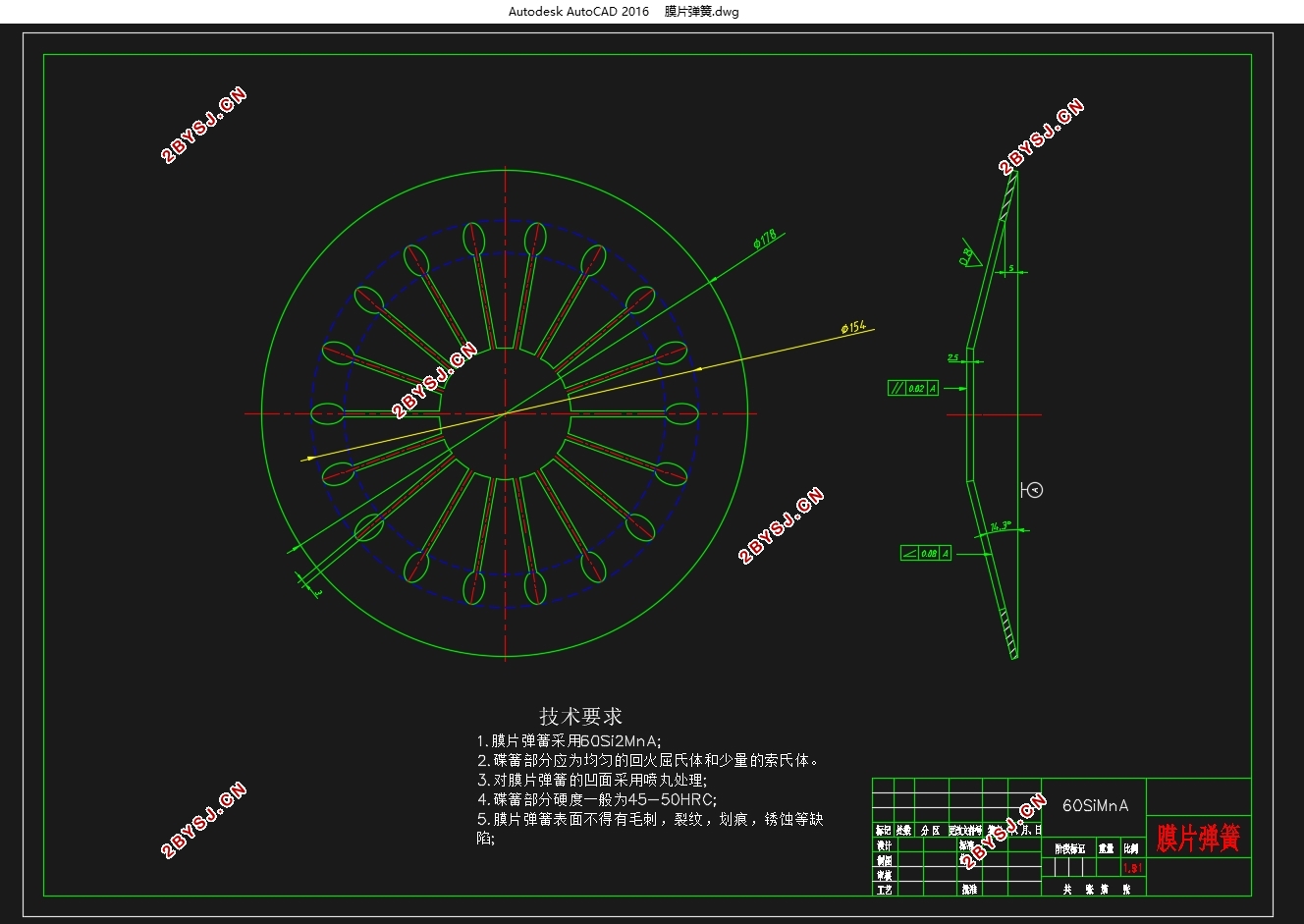This screenshot has width=1304, height=924.
Task: Click the 2.5 thickness dimension
Action: tap(953, 357)
